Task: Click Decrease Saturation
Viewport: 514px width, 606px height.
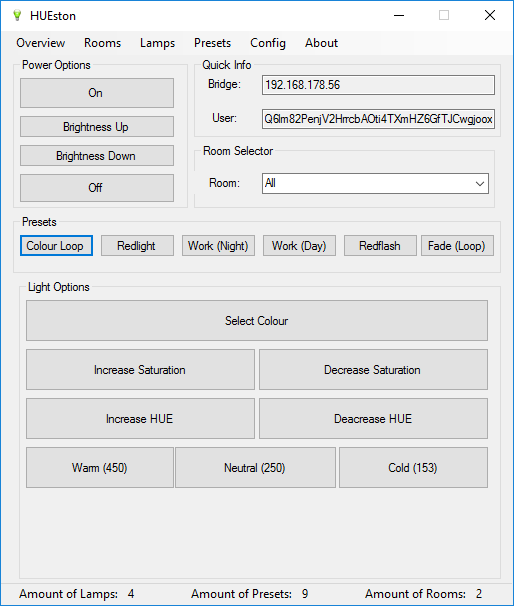Action: coord(373,370)
